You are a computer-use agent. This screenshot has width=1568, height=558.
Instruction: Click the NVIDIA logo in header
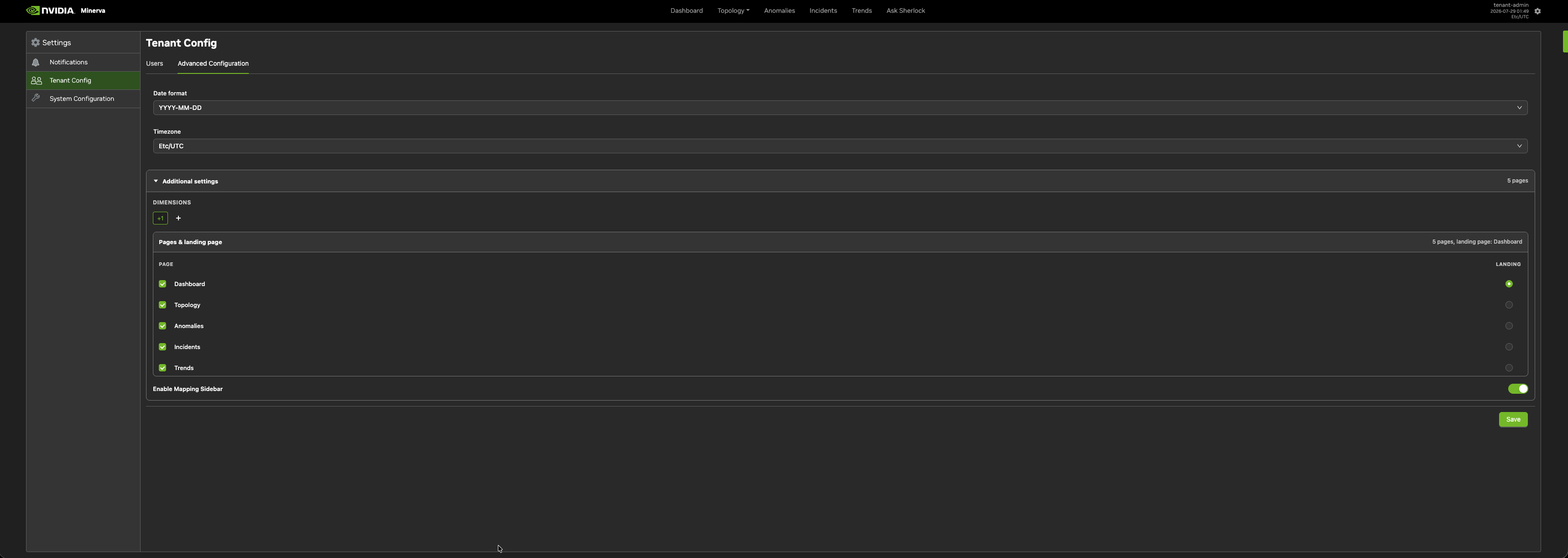tap(51, 10)
